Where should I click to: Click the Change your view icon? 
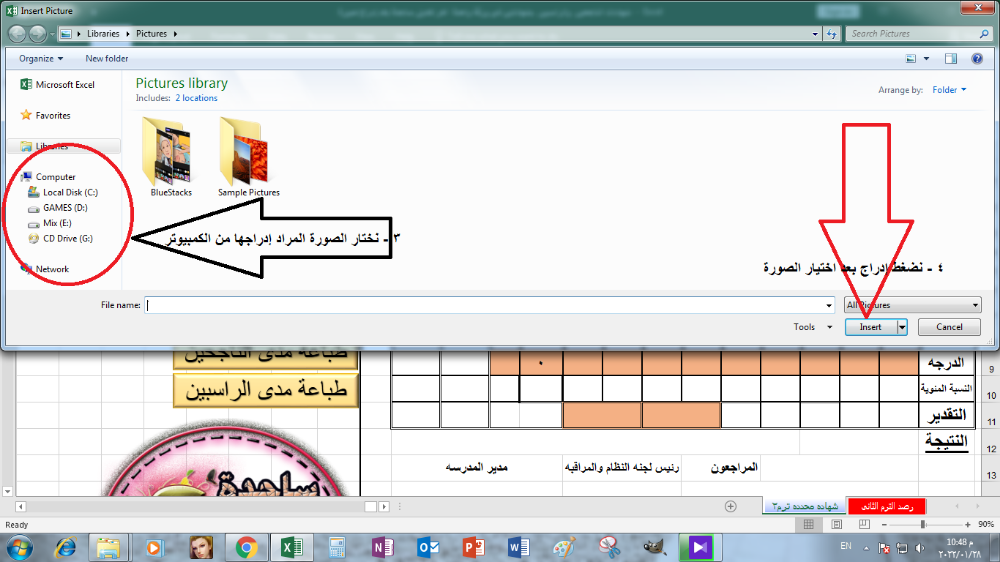pyautogui.click(x=911, y=59)
